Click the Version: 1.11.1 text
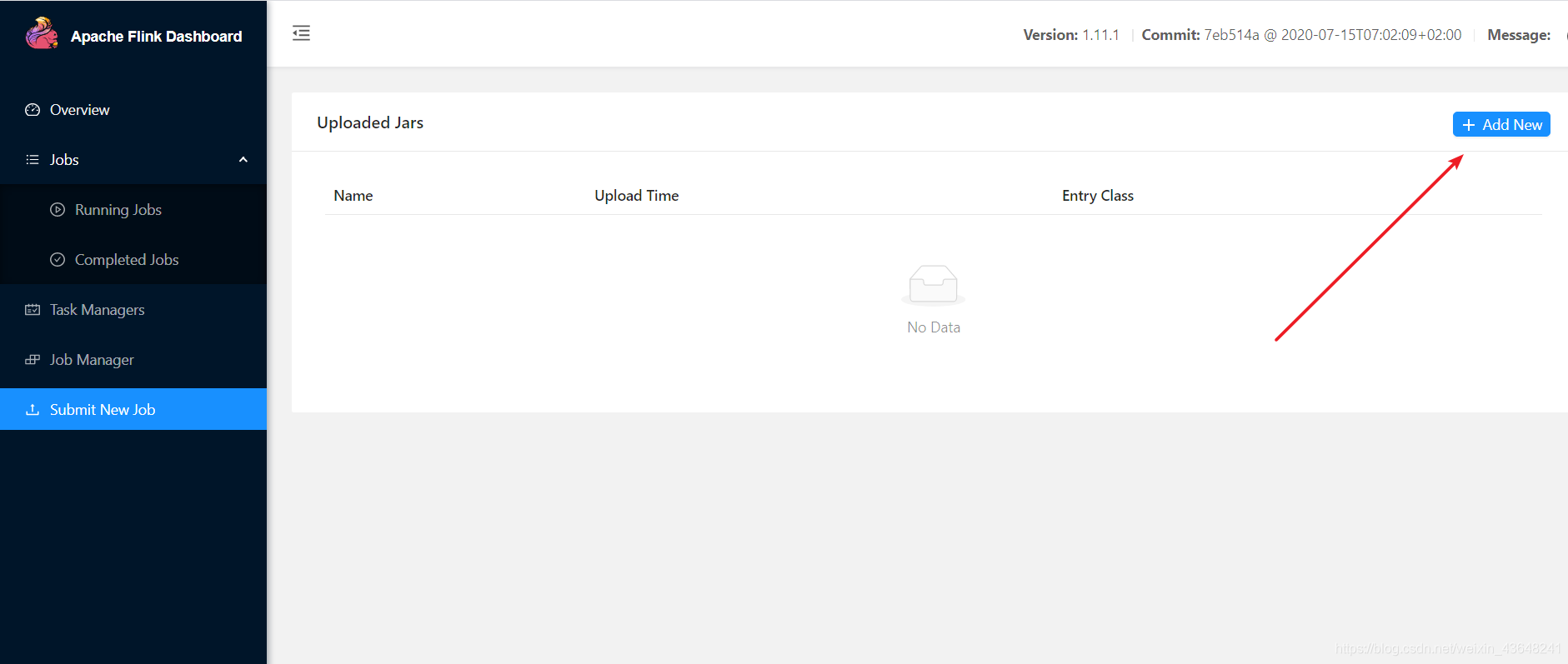 pyautogui.click(x=1071, y=35)
